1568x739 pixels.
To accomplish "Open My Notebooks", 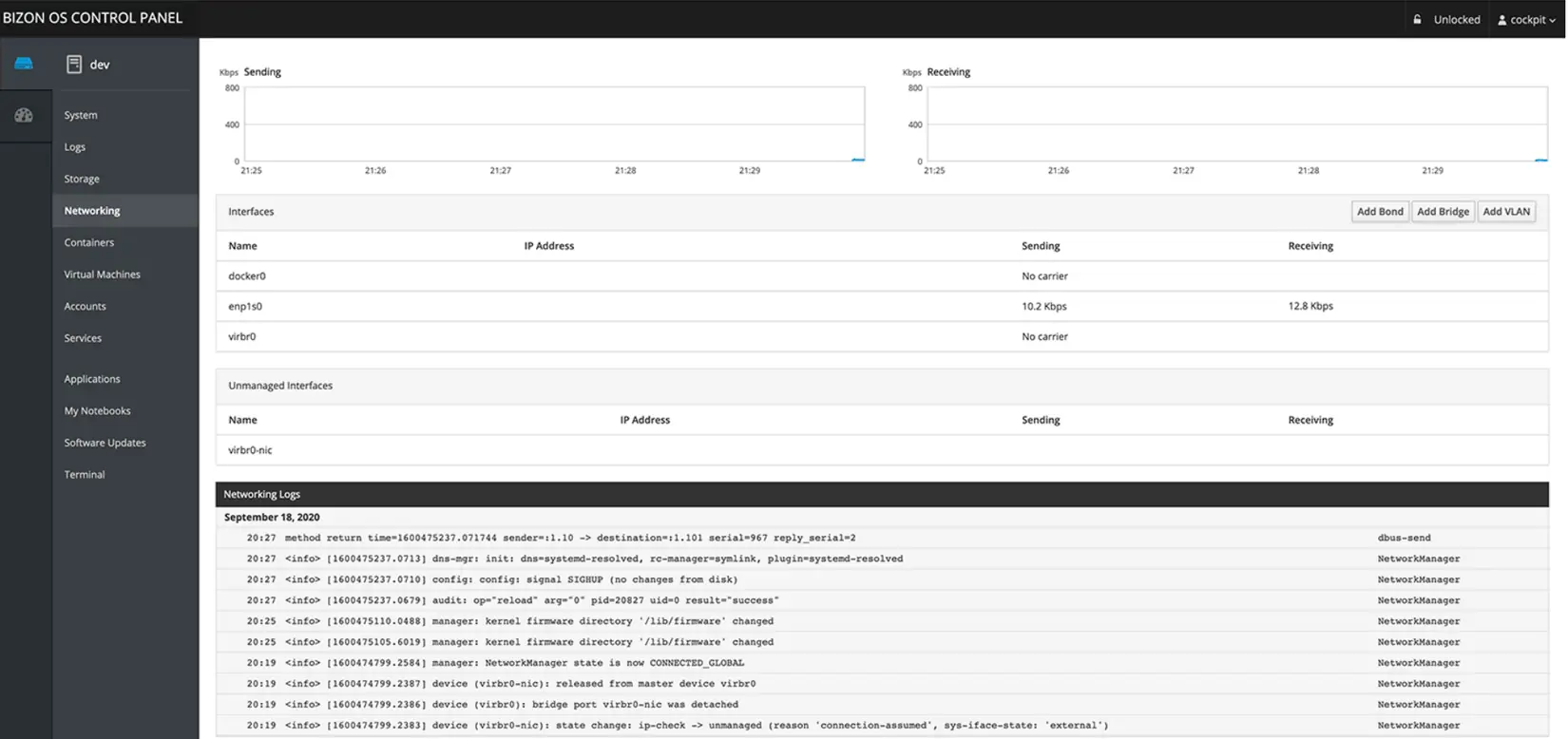I will coord(98,411).
